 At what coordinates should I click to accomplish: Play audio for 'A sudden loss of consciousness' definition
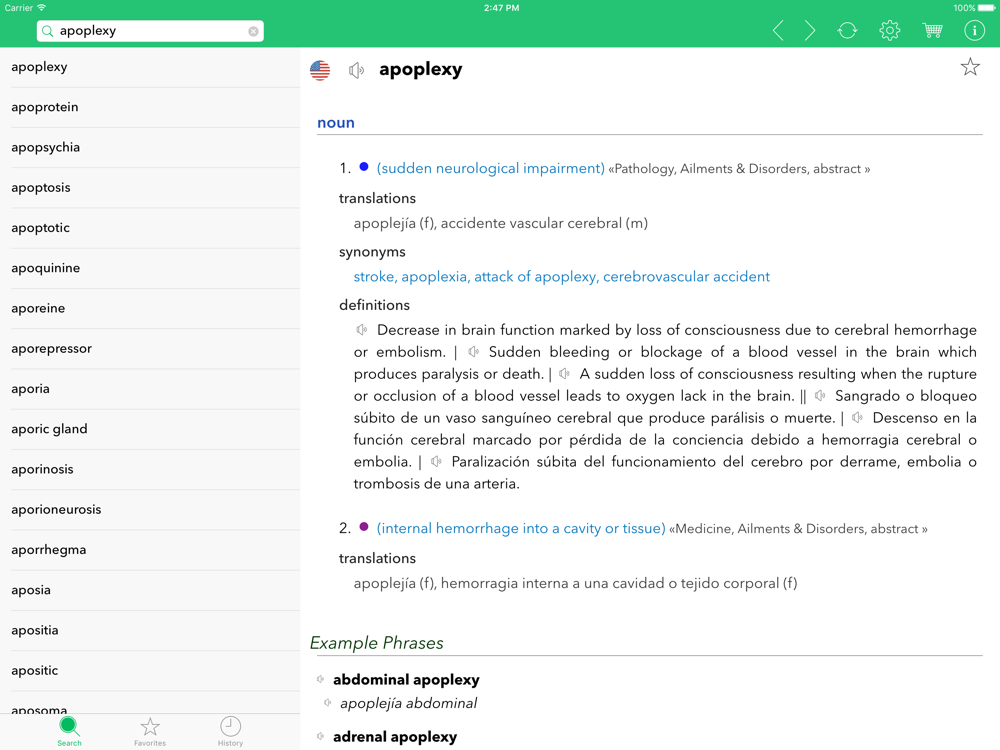pos(564,373)
